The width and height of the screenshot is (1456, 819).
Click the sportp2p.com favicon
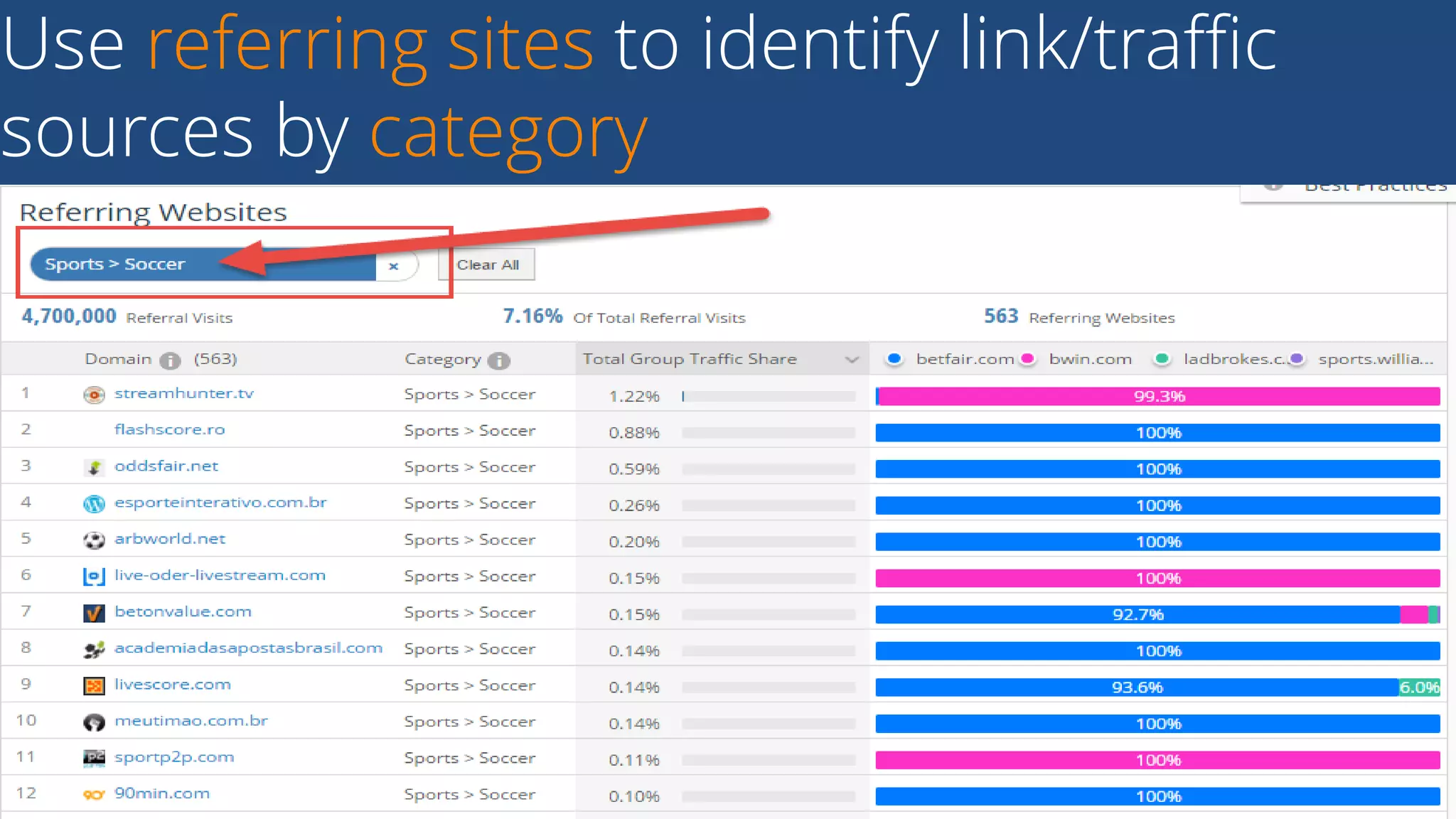pos(94,759)
